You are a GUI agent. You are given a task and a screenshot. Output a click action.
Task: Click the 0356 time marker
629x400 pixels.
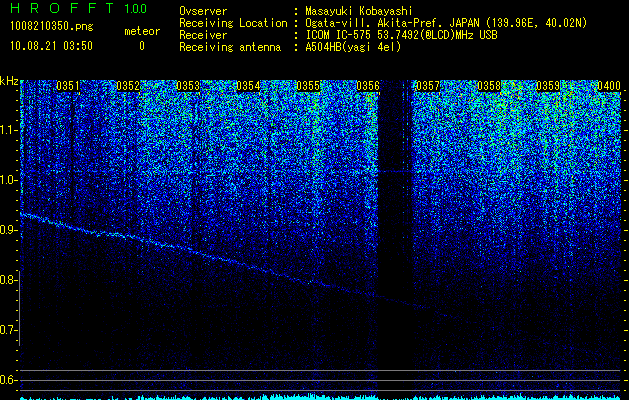(368, 86)
